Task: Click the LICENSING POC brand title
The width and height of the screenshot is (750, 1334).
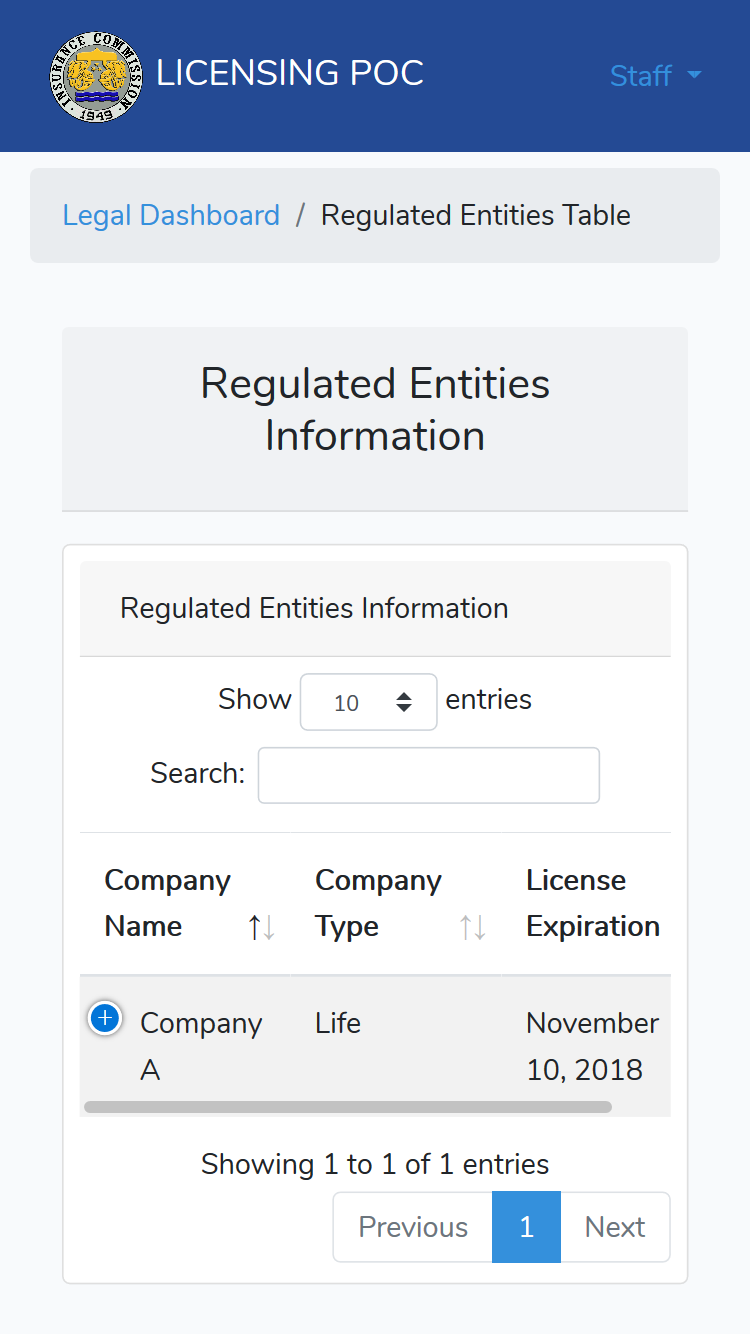Action: click(x=290, y=73)
